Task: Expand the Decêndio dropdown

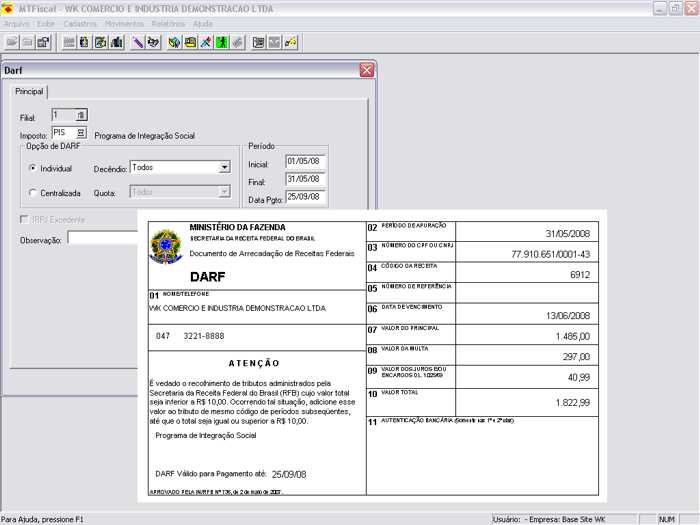Action: pos(224,168)
